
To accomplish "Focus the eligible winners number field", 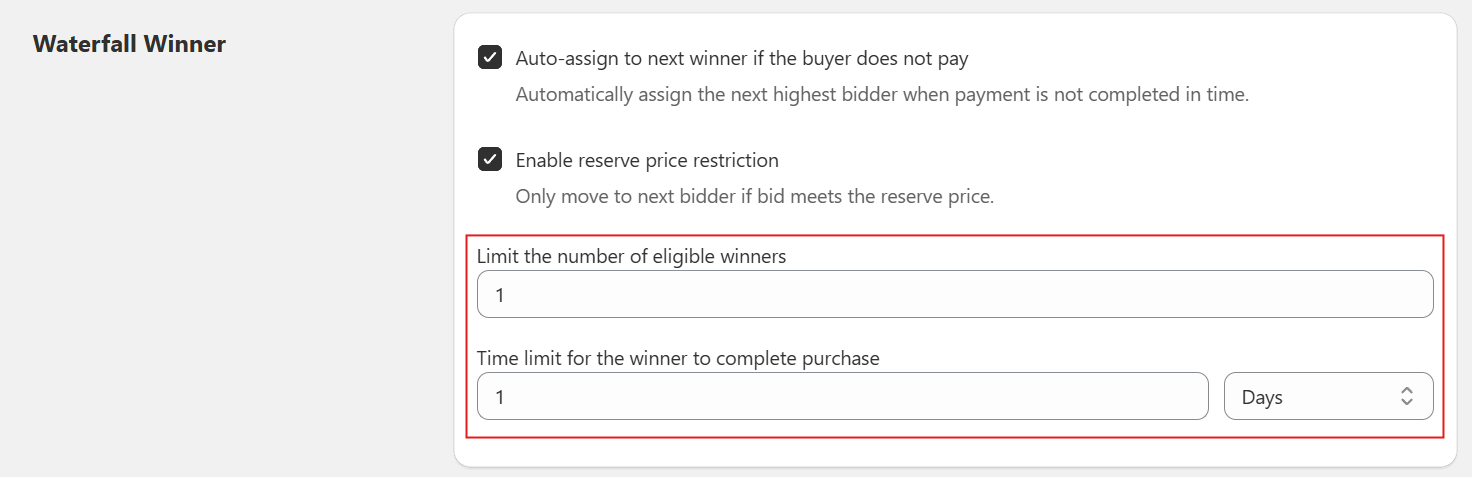I will point(955,295).
